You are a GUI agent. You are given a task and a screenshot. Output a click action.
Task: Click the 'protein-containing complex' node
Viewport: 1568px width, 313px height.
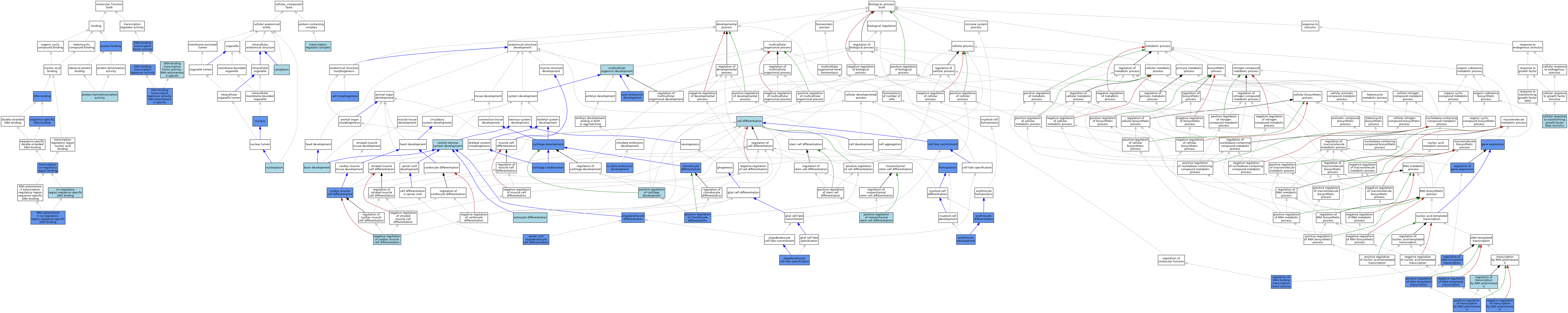pos(311,26)
